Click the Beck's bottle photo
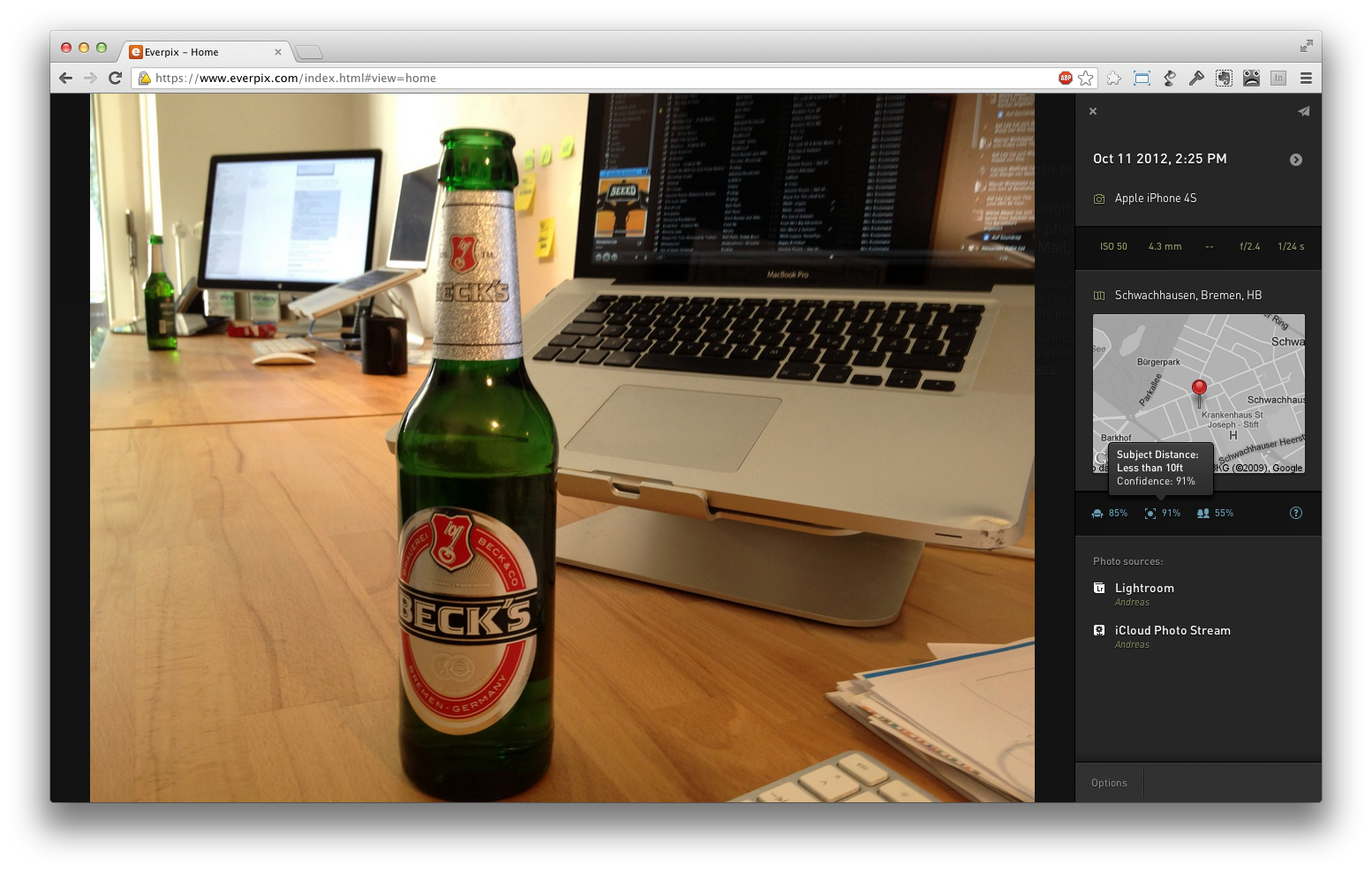 (562, 447)
